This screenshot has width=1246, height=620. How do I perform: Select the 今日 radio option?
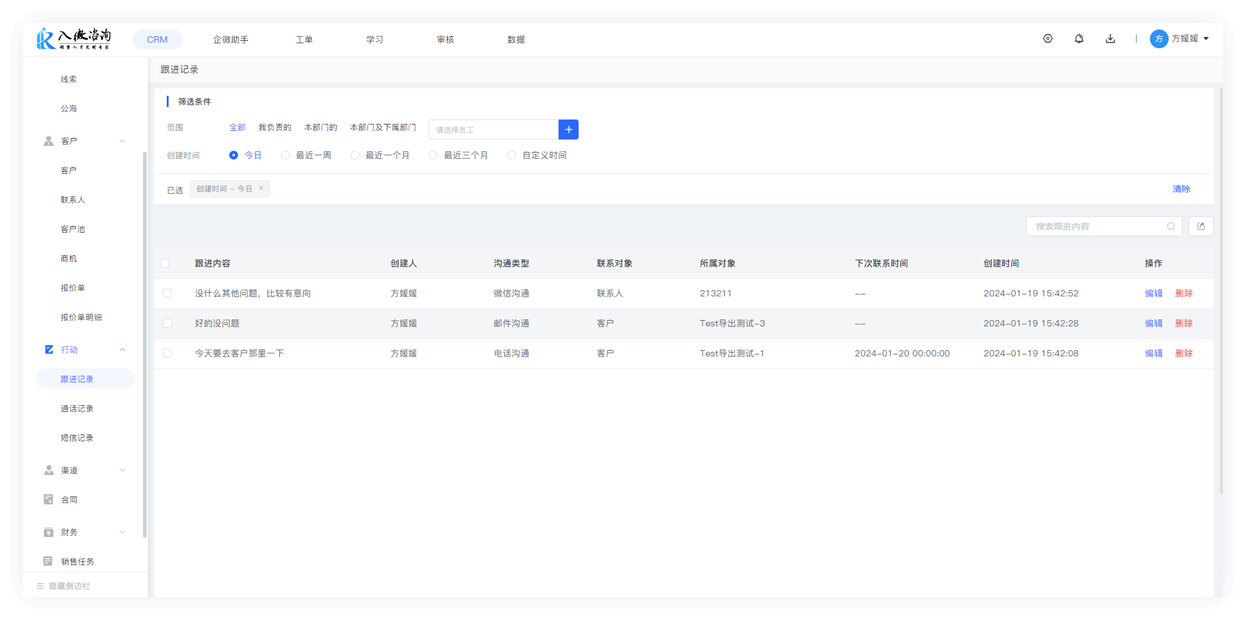233,155
